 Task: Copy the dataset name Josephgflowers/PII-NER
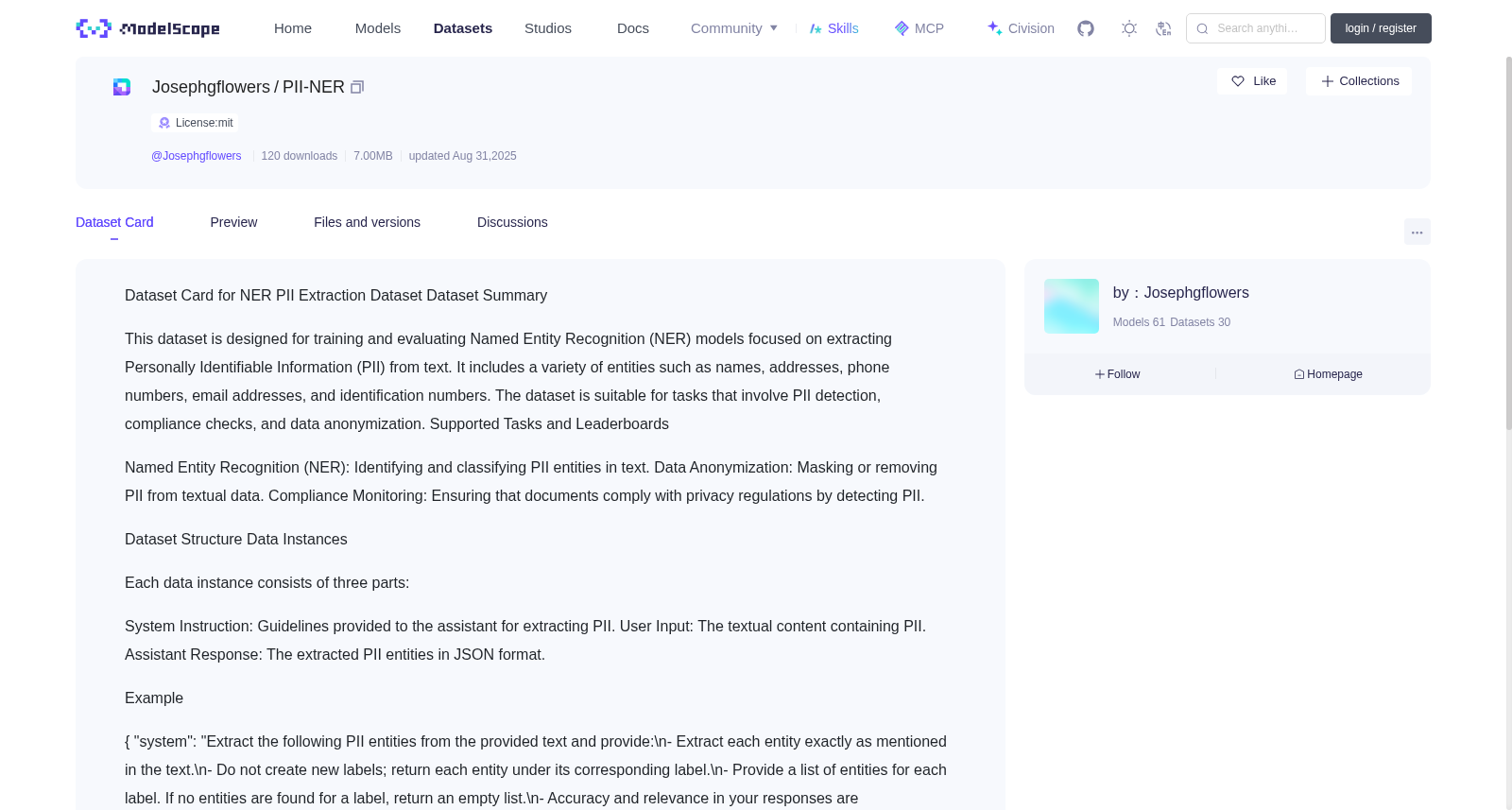(x=357, y=87)
